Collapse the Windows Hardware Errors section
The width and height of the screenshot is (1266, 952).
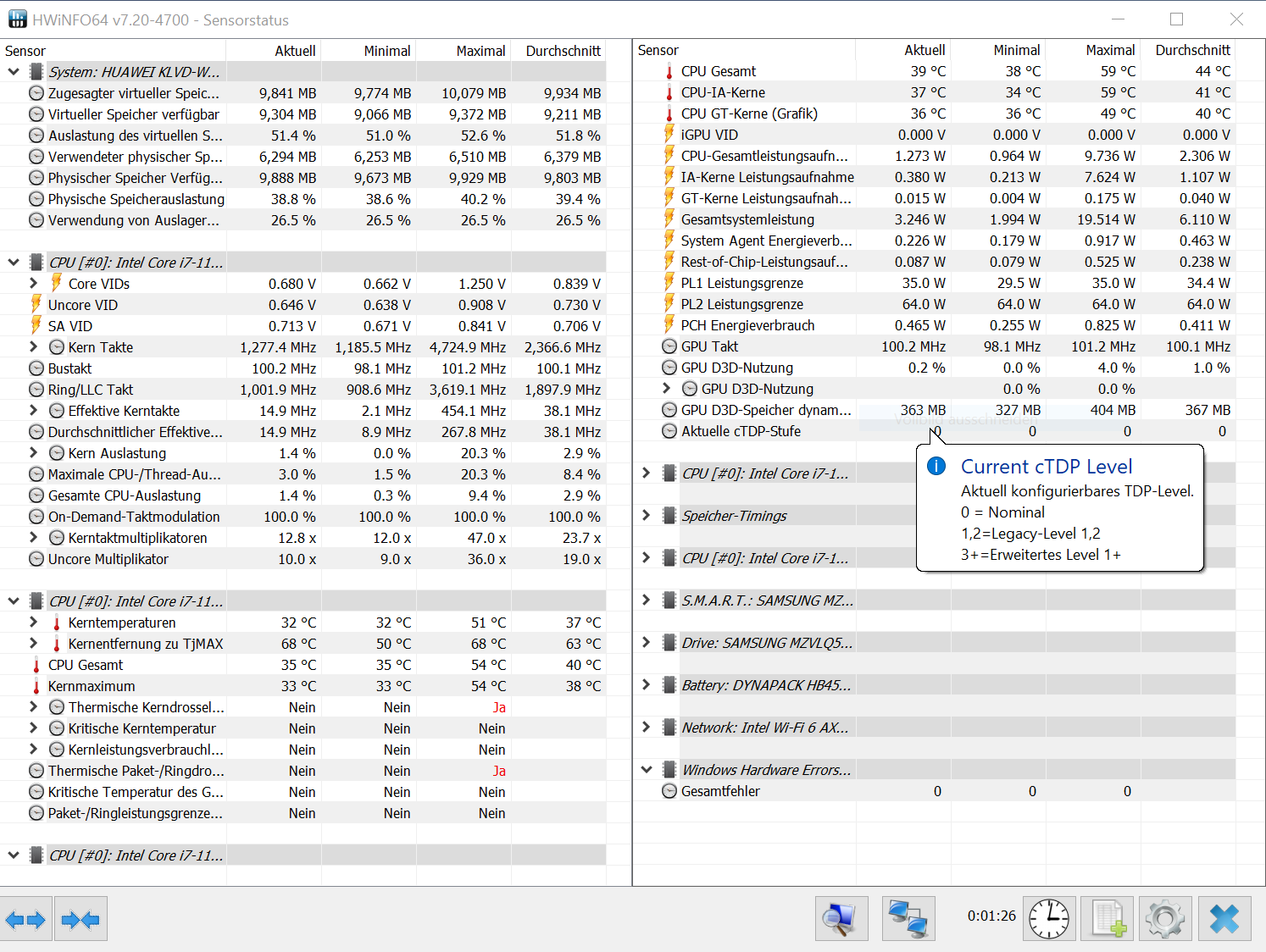point(647,770)
